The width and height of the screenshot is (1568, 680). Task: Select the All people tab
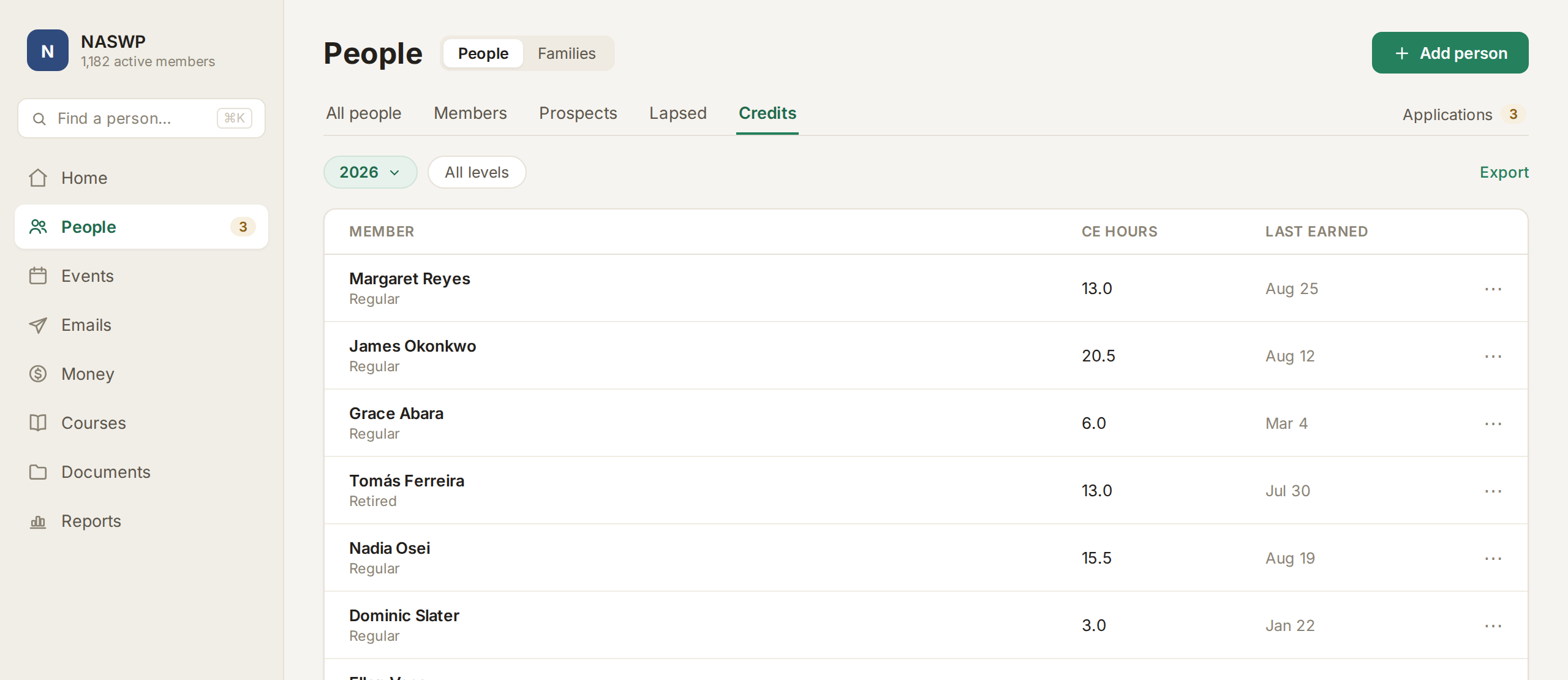click(x=364, y=113)
